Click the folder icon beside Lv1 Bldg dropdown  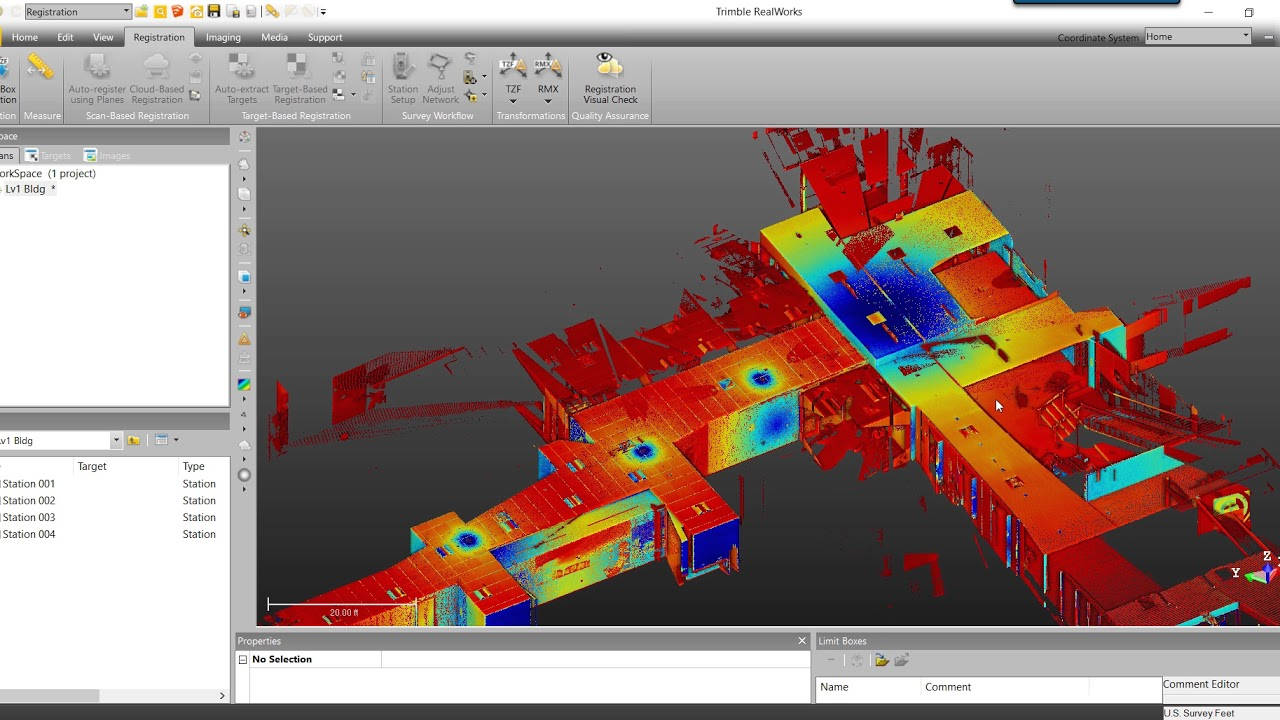click(134, 440)
